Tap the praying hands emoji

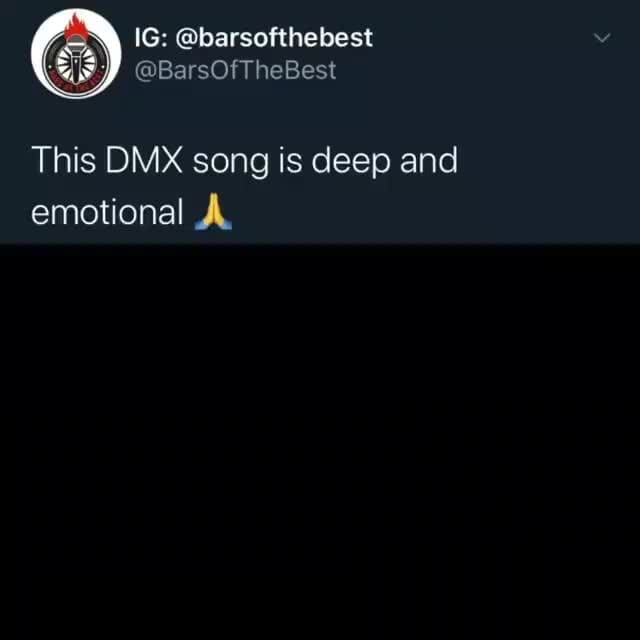tap(213, 212)
